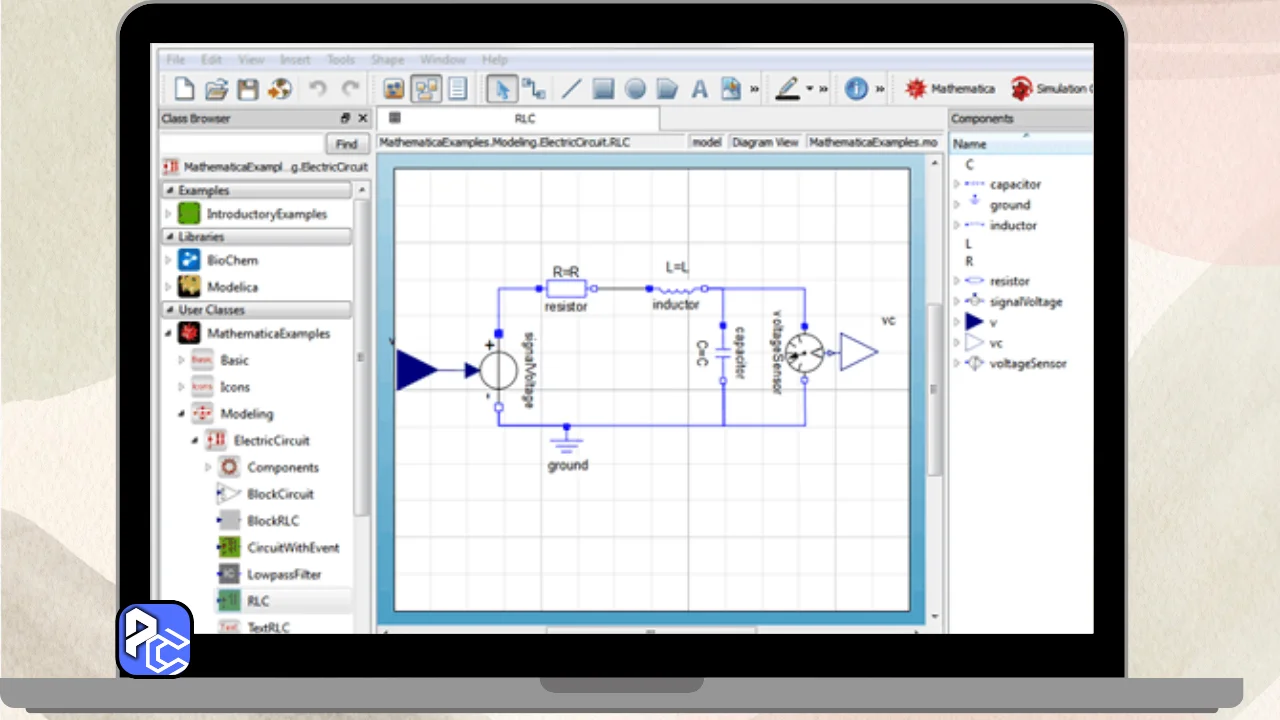
Task: Expand the Icons package arrow
Action: pyautogui.click(x=182, y=387)
